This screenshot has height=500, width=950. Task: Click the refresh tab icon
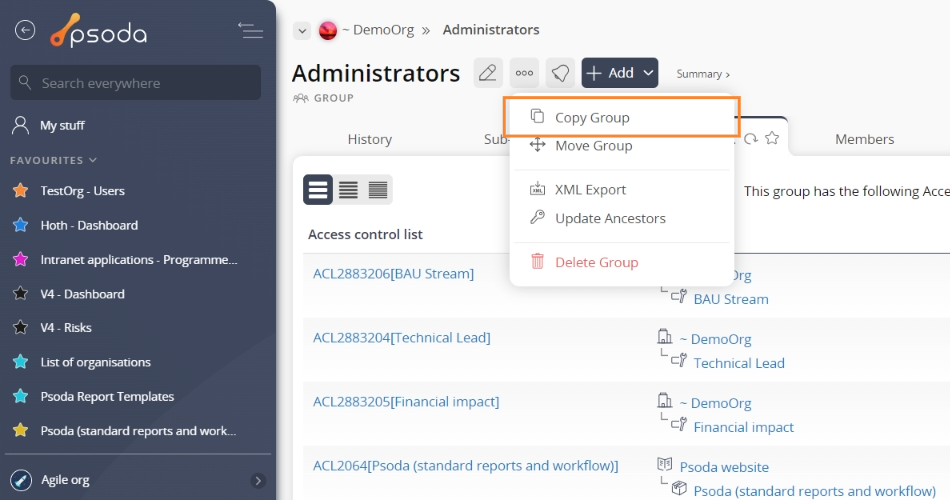(x=751, y=138)
